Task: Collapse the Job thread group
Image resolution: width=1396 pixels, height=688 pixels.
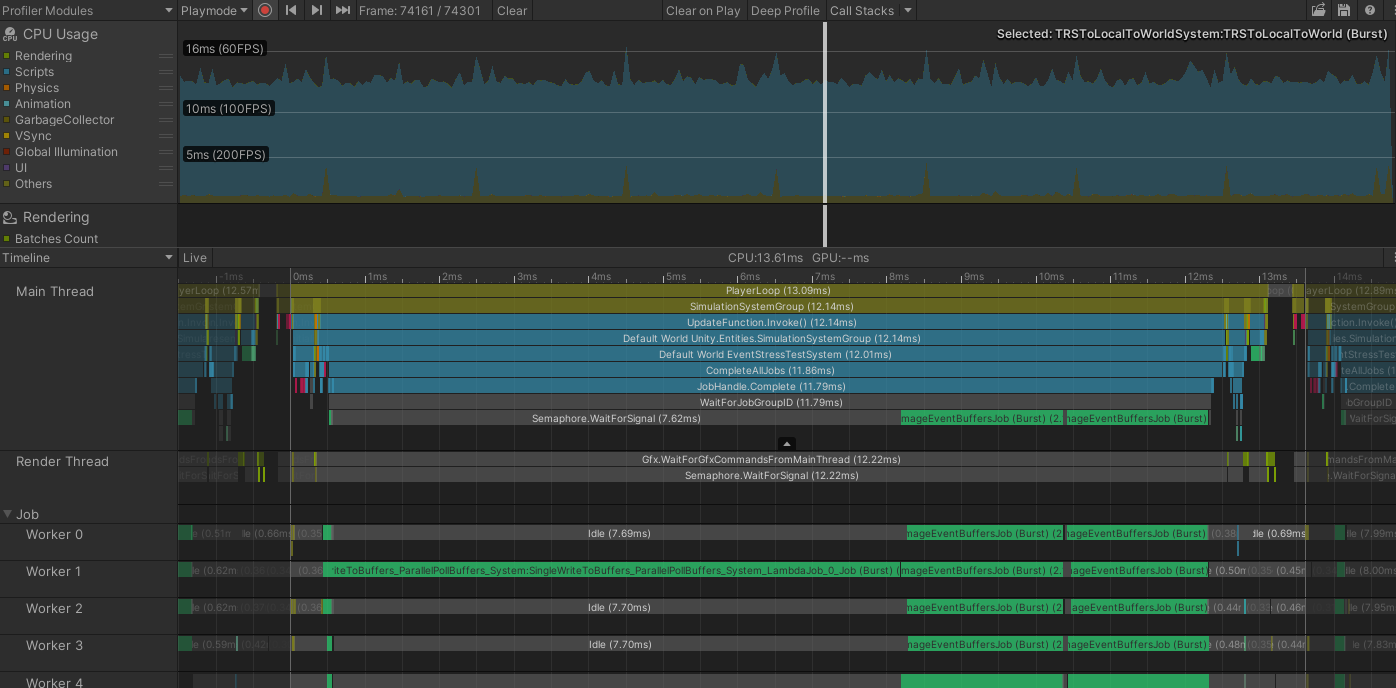Action: click(x=8, y=514)
